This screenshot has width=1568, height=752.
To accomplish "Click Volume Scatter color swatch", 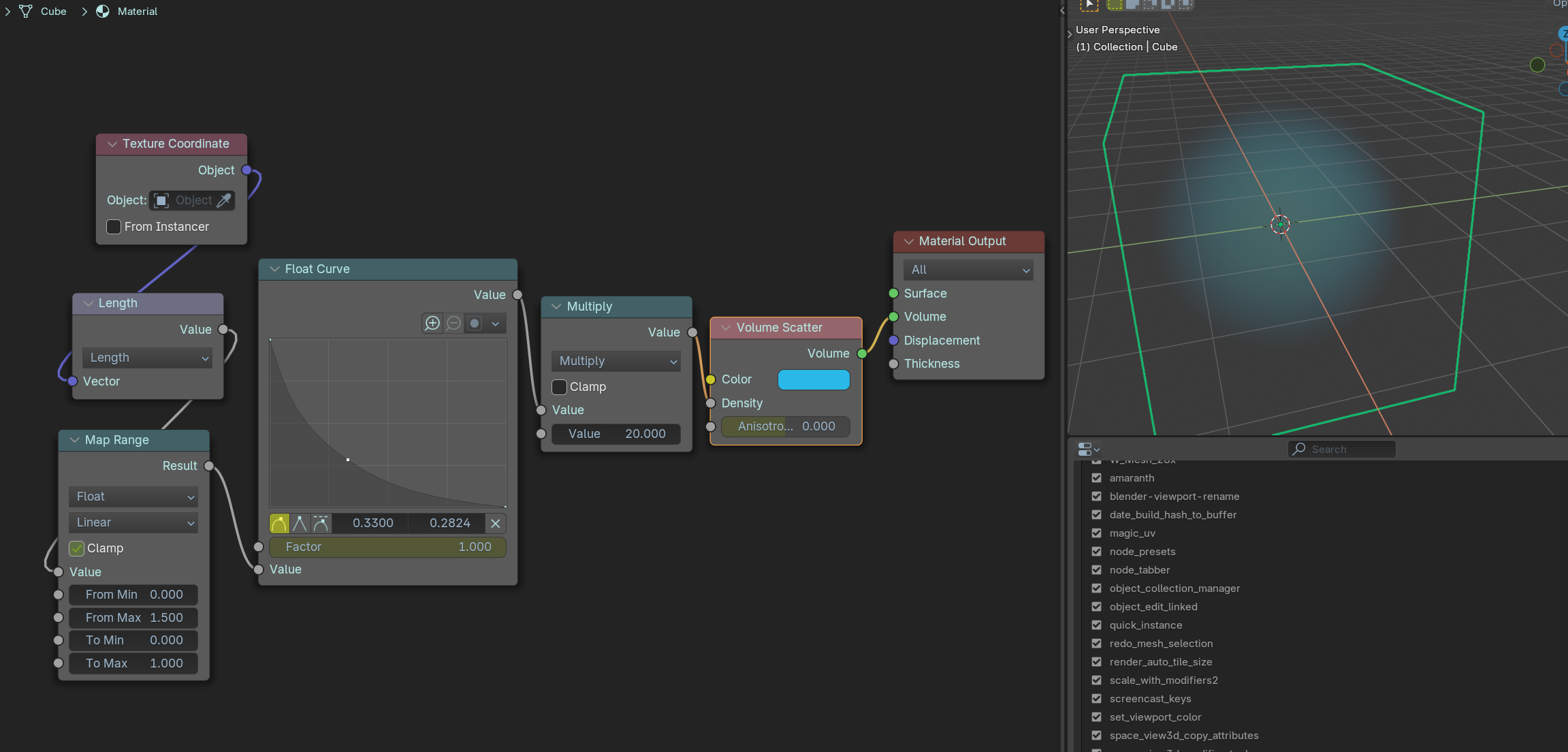I will click(814, 379).
